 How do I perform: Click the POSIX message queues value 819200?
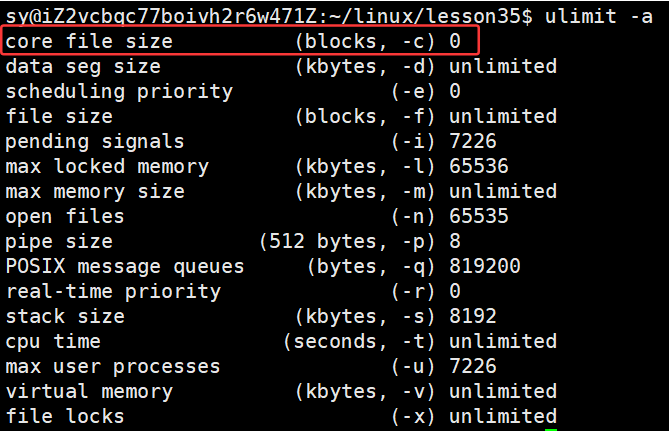[x=485, y=266]
